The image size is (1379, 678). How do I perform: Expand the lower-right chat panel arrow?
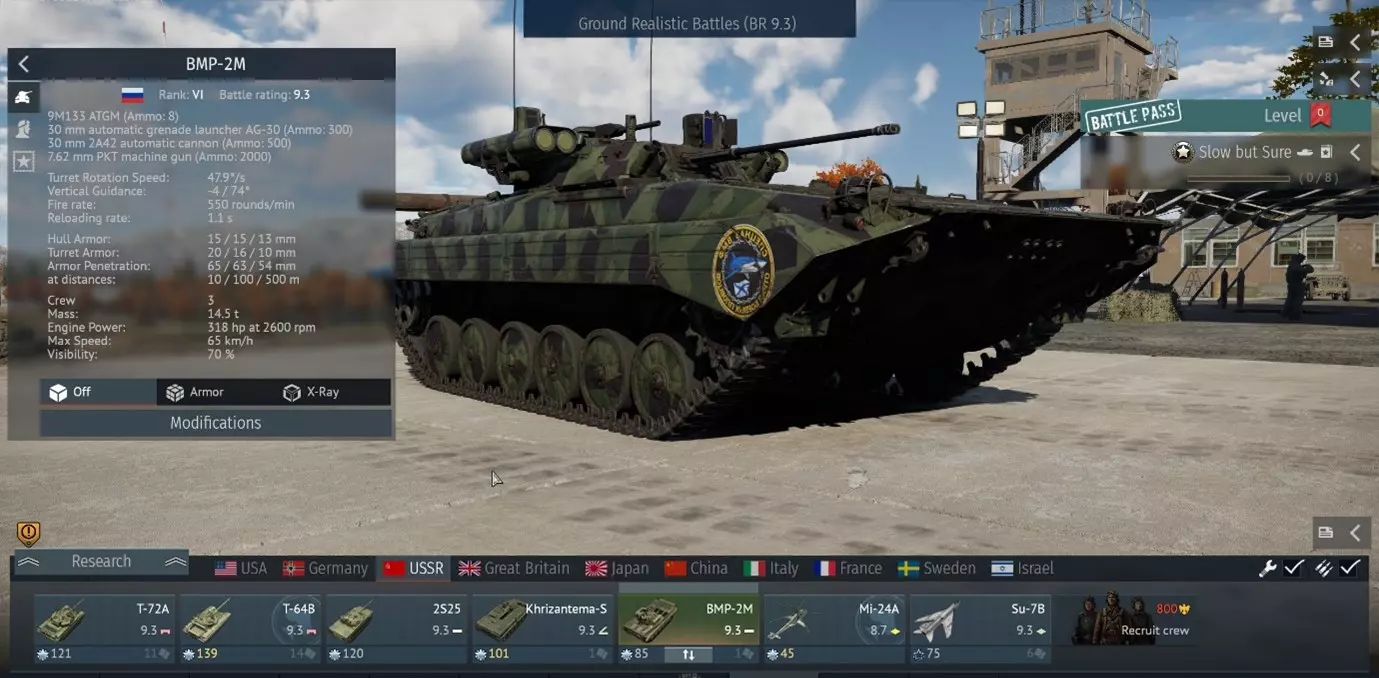[x=1355, y=532]
